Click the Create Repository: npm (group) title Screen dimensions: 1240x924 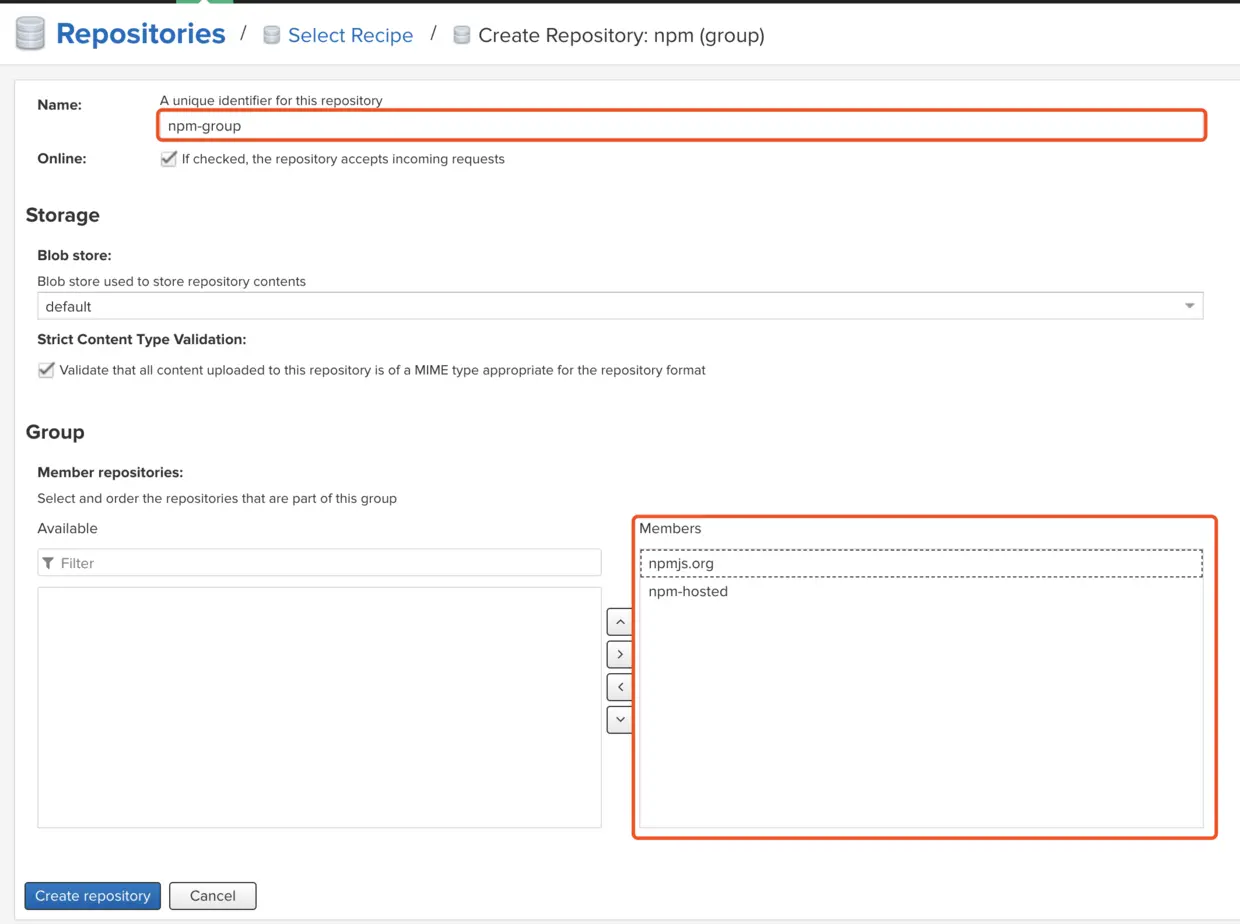(x=621, y=35)
